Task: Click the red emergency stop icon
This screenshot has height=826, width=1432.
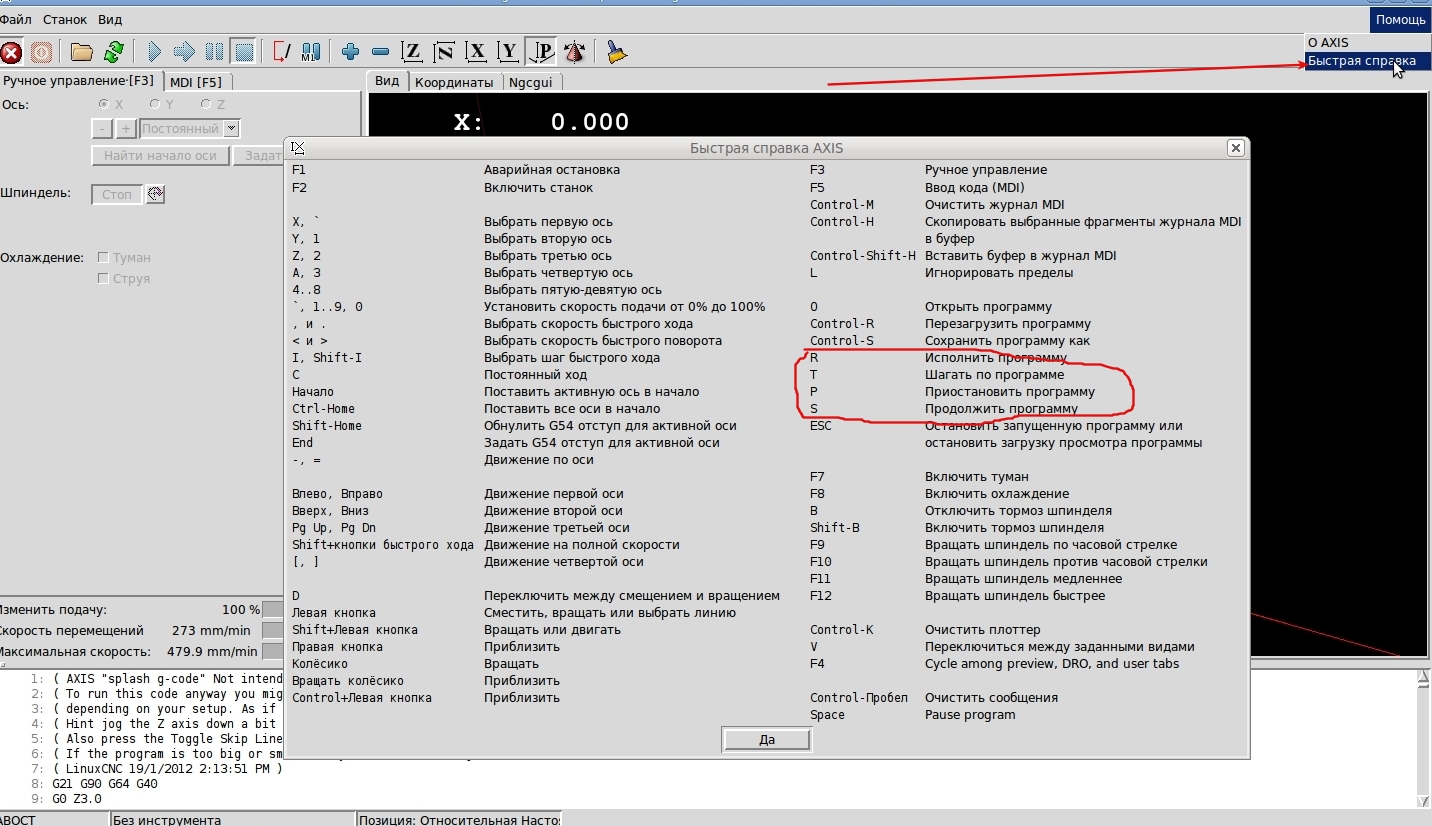Action: [11, 52]
